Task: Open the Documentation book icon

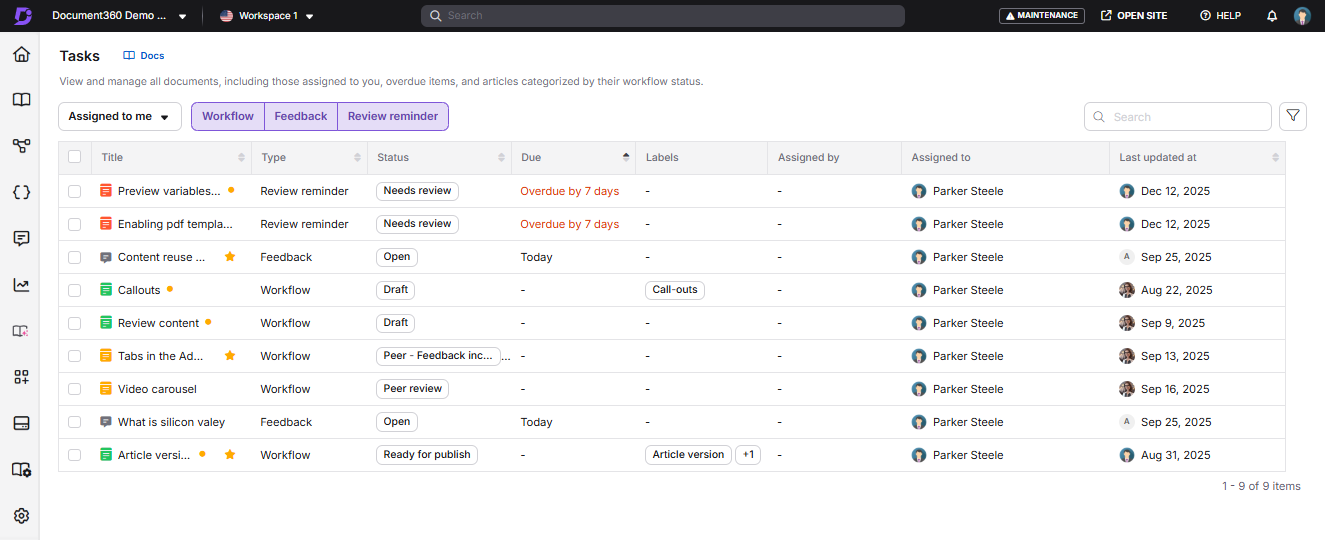Action: coord(21,100)
